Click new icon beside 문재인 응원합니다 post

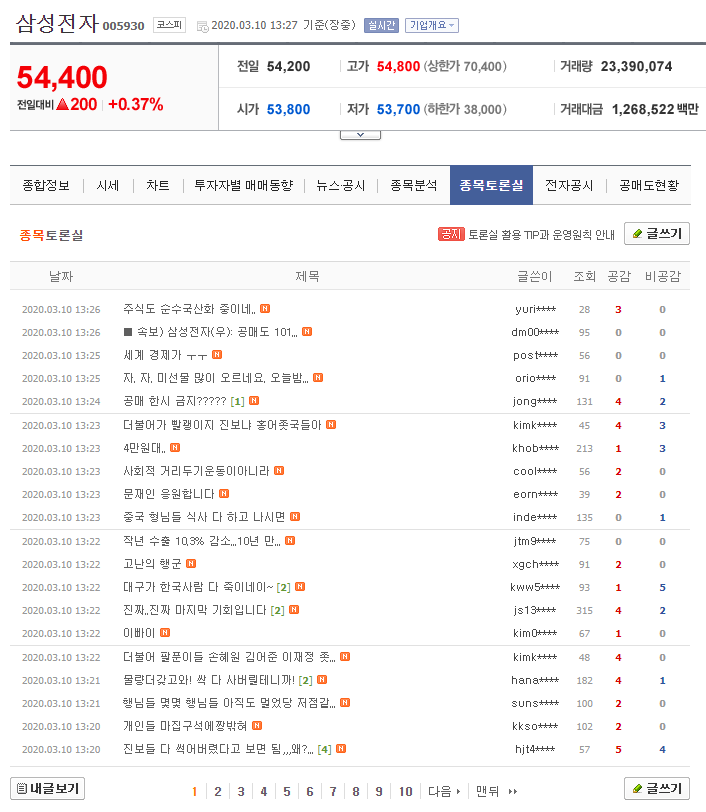[224, 494]
